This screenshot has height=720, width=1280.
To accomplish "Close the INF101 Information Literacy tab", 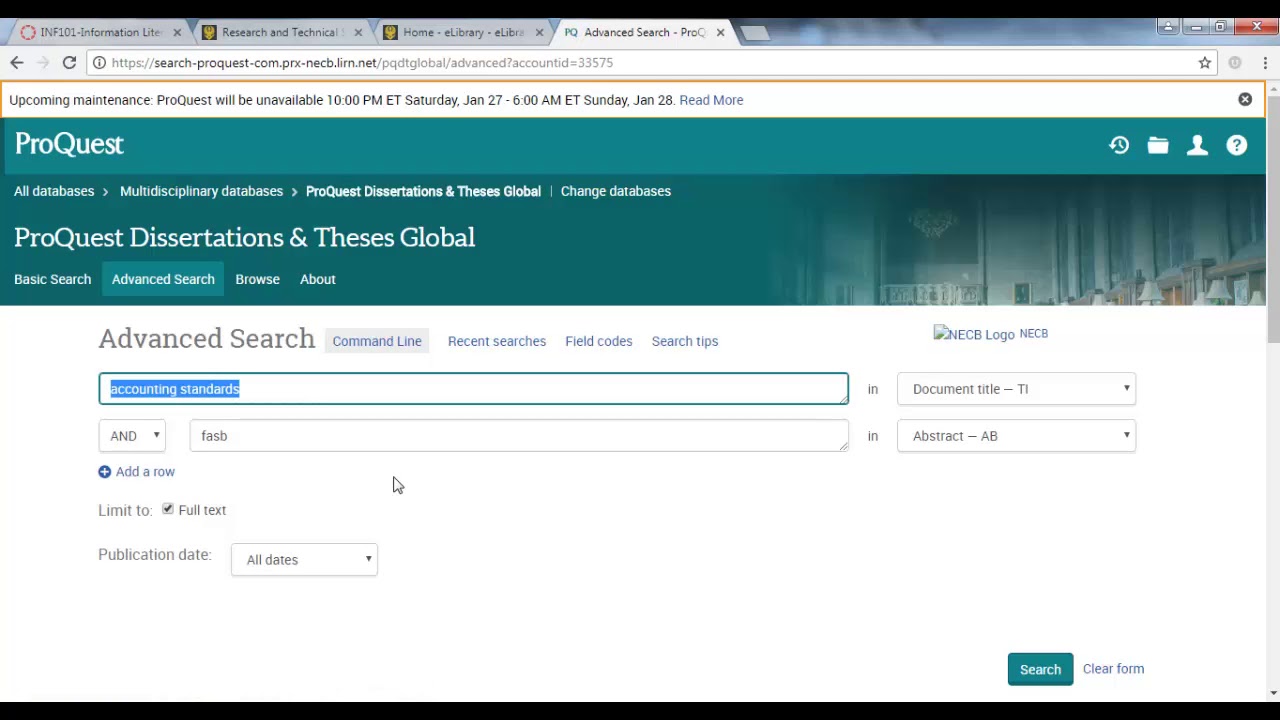I will point(177,32).
